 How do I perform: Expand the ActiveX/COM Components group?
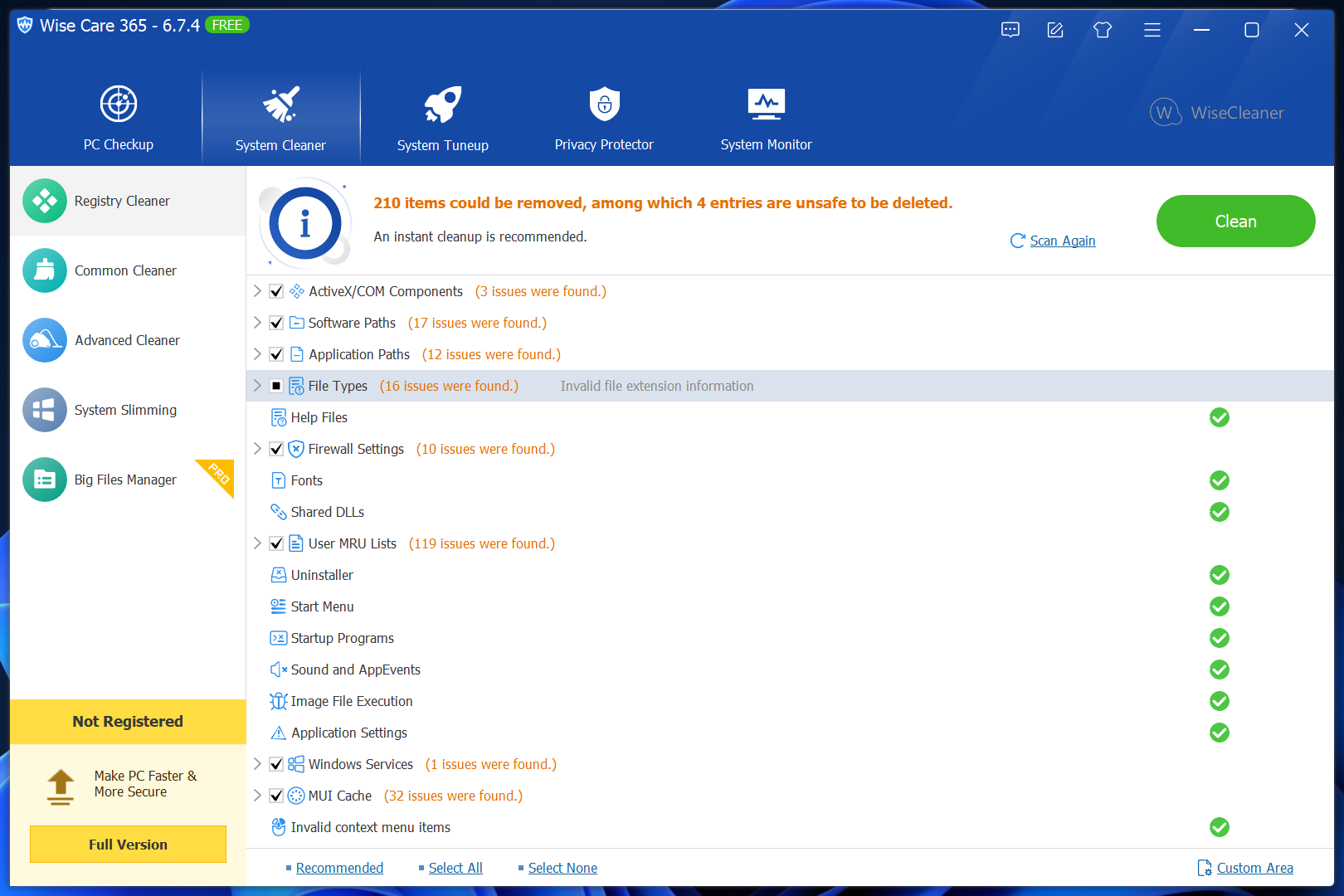[x=257, y=291]
